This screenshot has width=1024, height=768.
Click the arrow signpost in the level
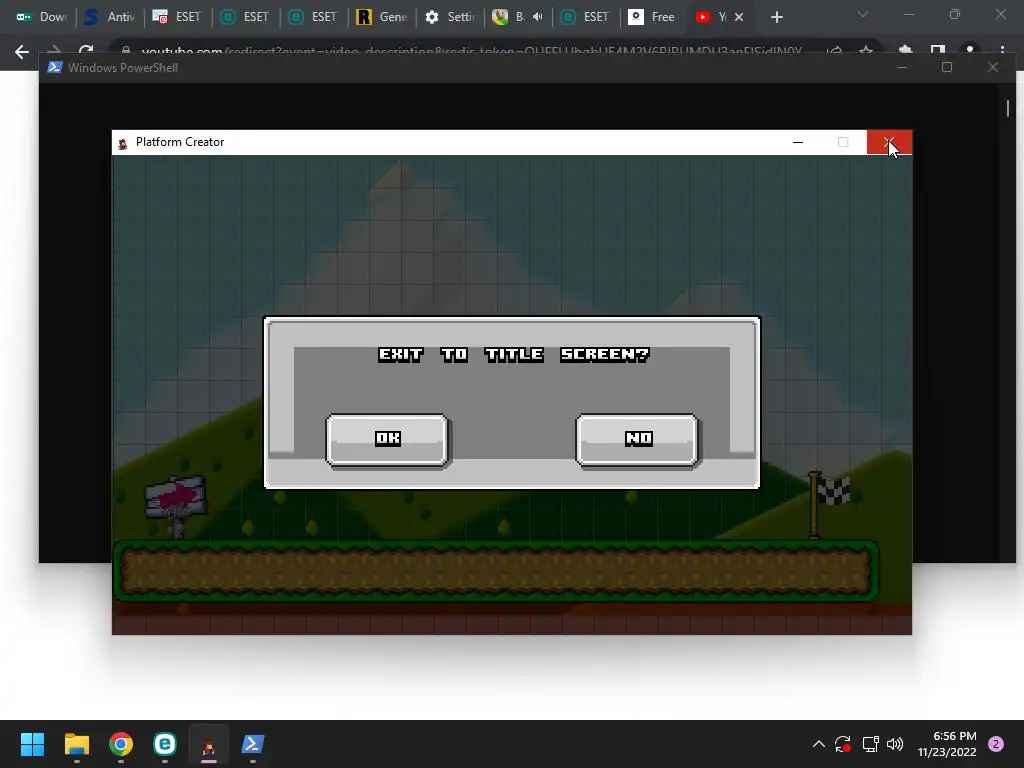click(x=176, y=504)
